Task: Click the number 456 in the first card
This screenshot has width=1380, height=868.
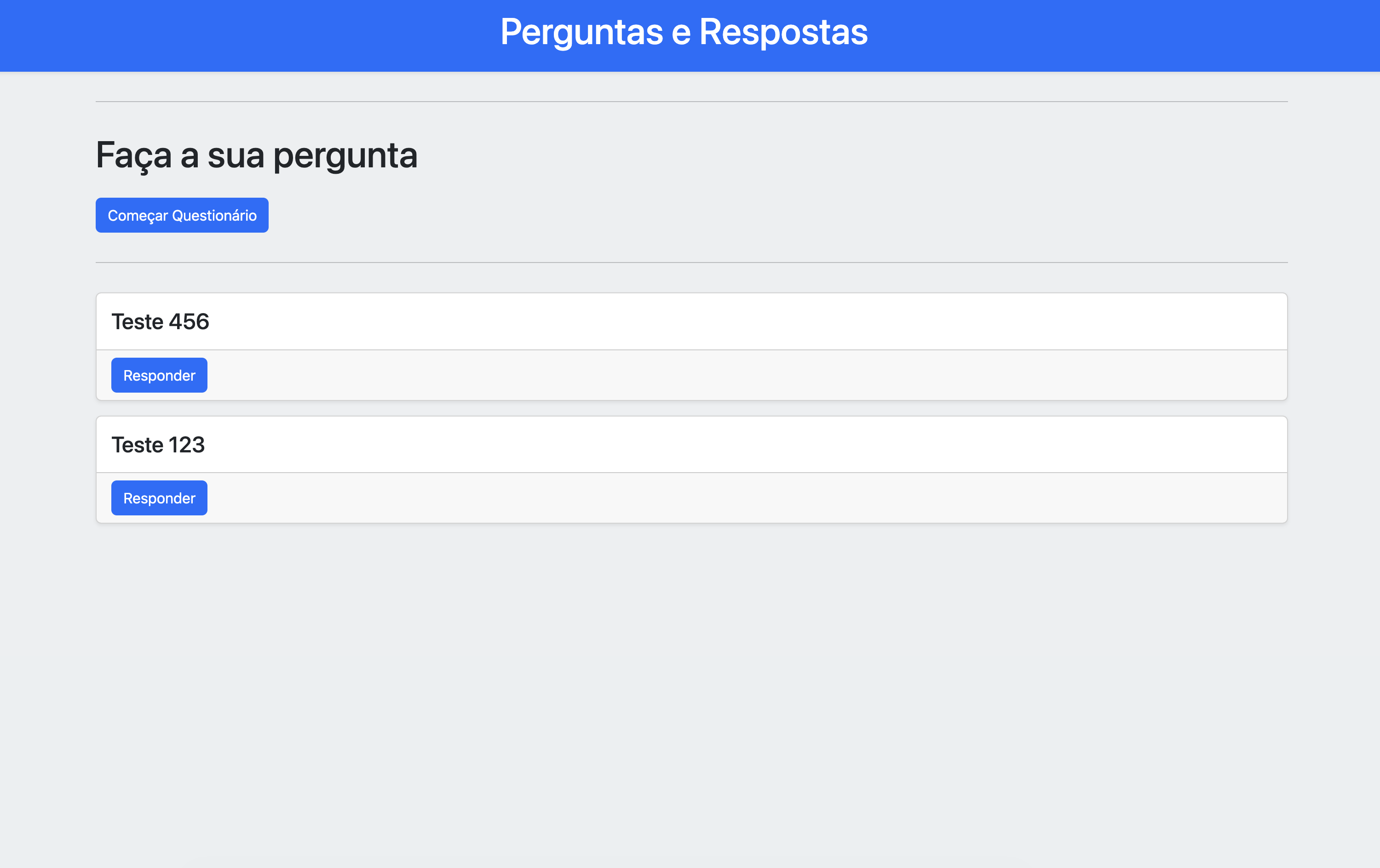Action: click(x=189, y=322)
